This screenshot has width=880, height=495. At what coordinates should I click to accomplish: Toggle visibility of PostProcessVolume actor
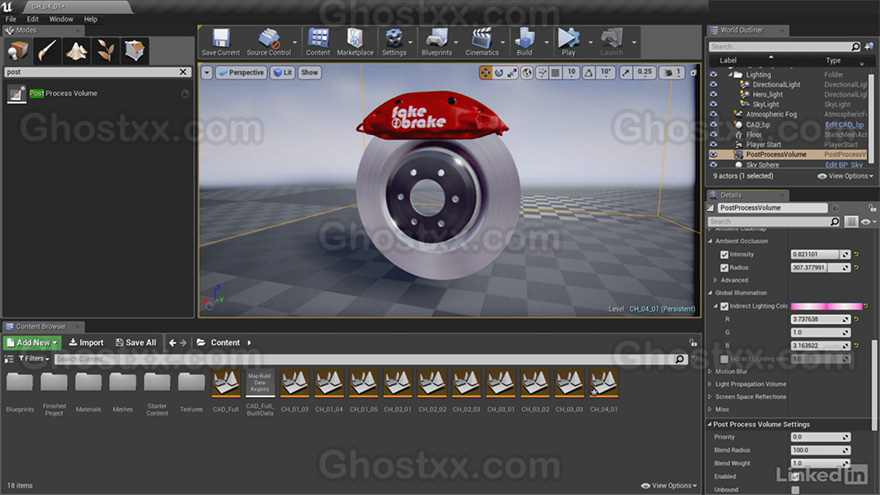click(x=713, y=154)
